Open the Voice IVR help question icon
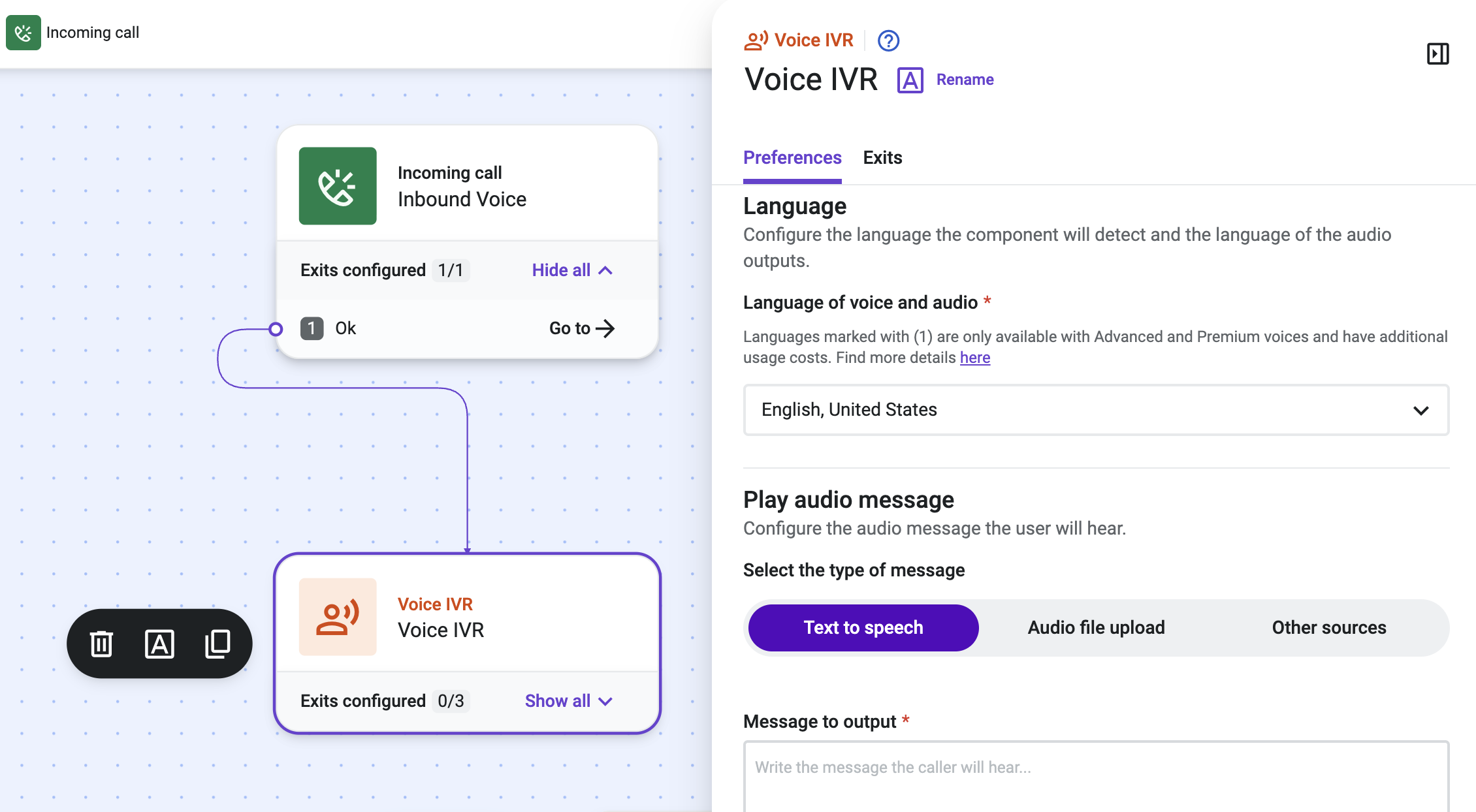This screenshot has height=812, width=1476. coord(888,40)
